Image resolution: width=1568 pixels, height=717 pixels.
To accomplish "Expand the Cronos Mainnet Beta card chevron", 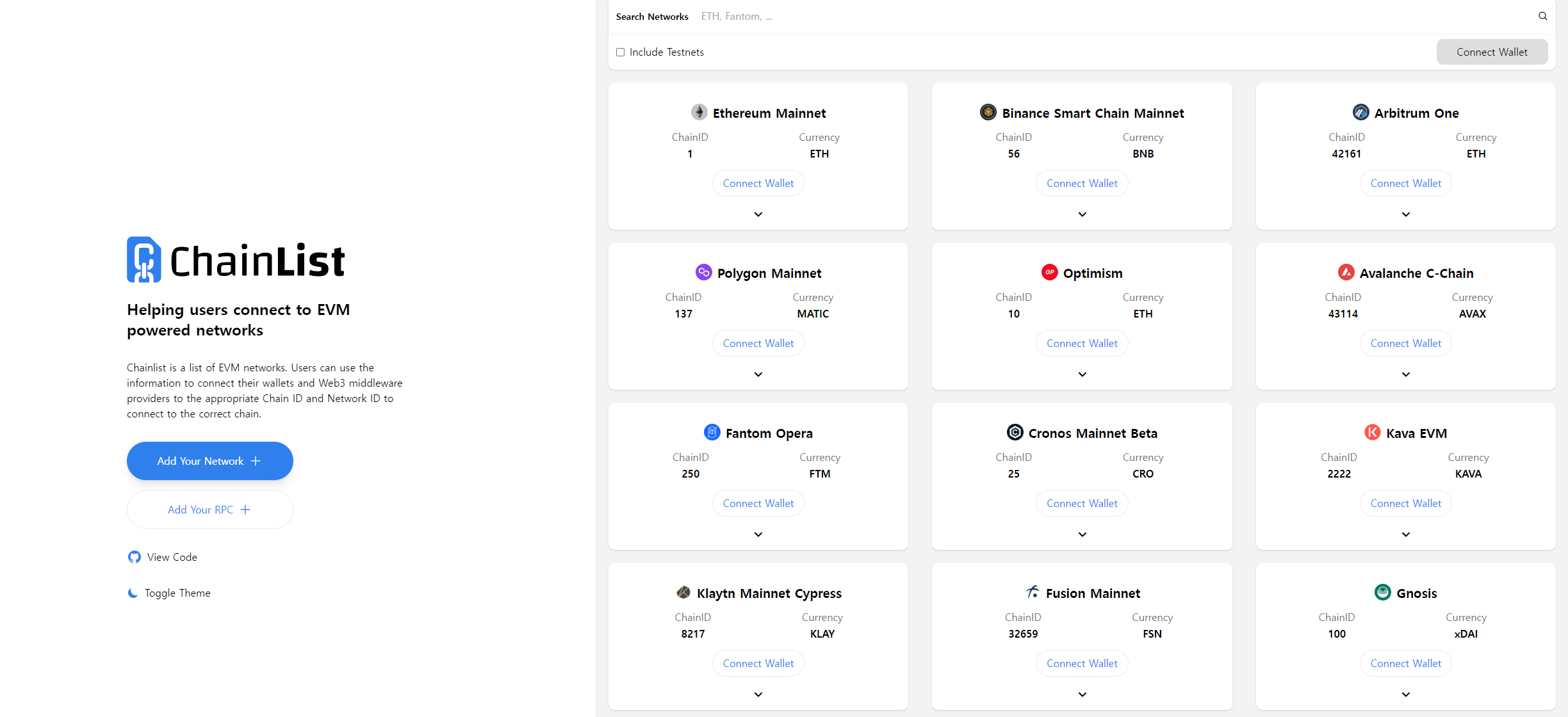I will 1082,535.
